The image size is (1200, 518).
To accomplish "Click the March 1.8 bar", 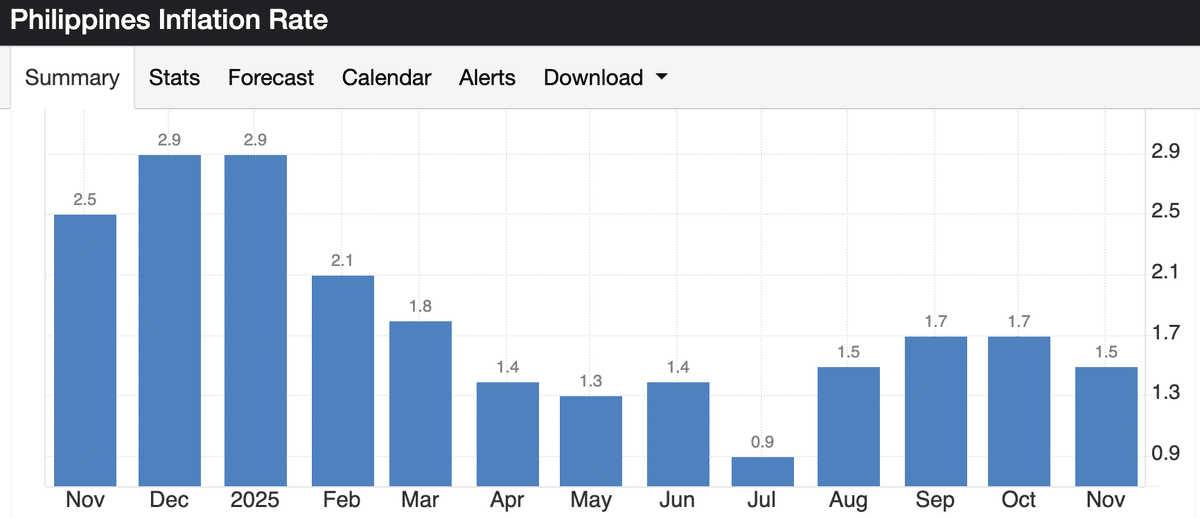I will 420,403.
